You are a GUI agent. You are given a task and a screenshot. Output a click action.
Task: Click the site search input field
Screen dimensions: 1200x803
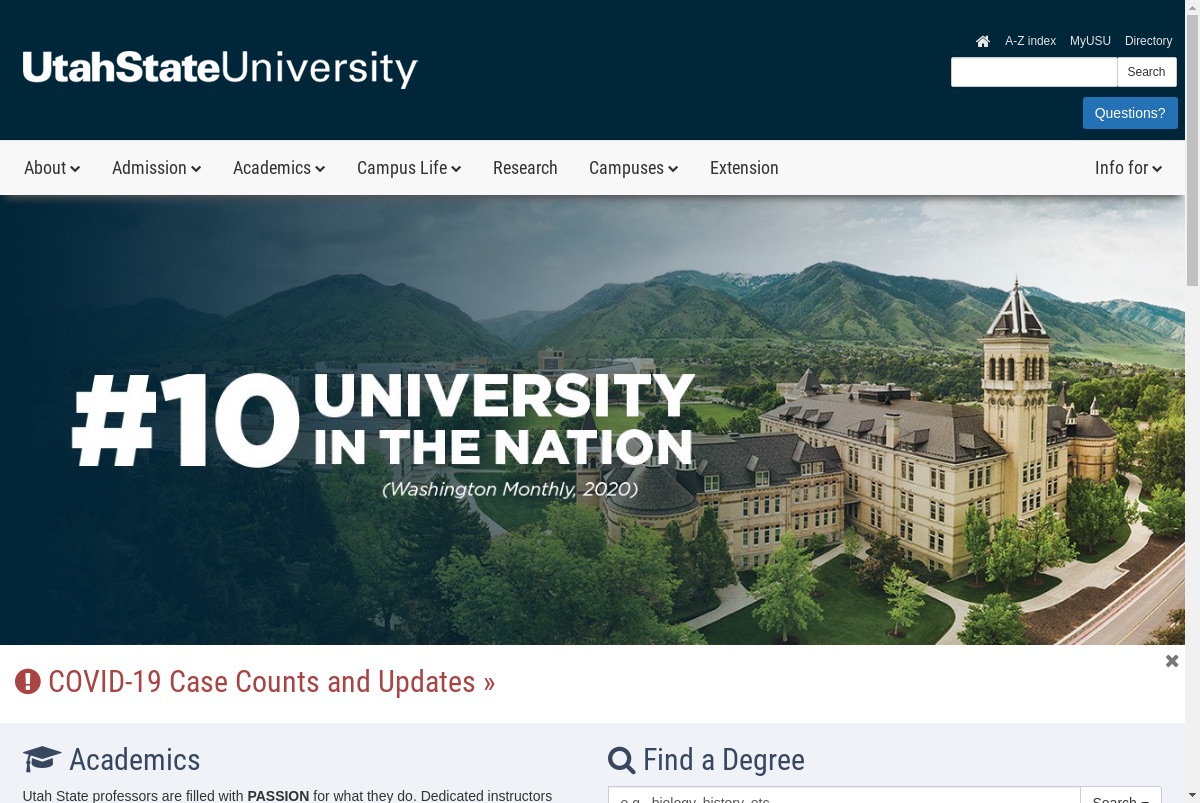[1034, 72]
